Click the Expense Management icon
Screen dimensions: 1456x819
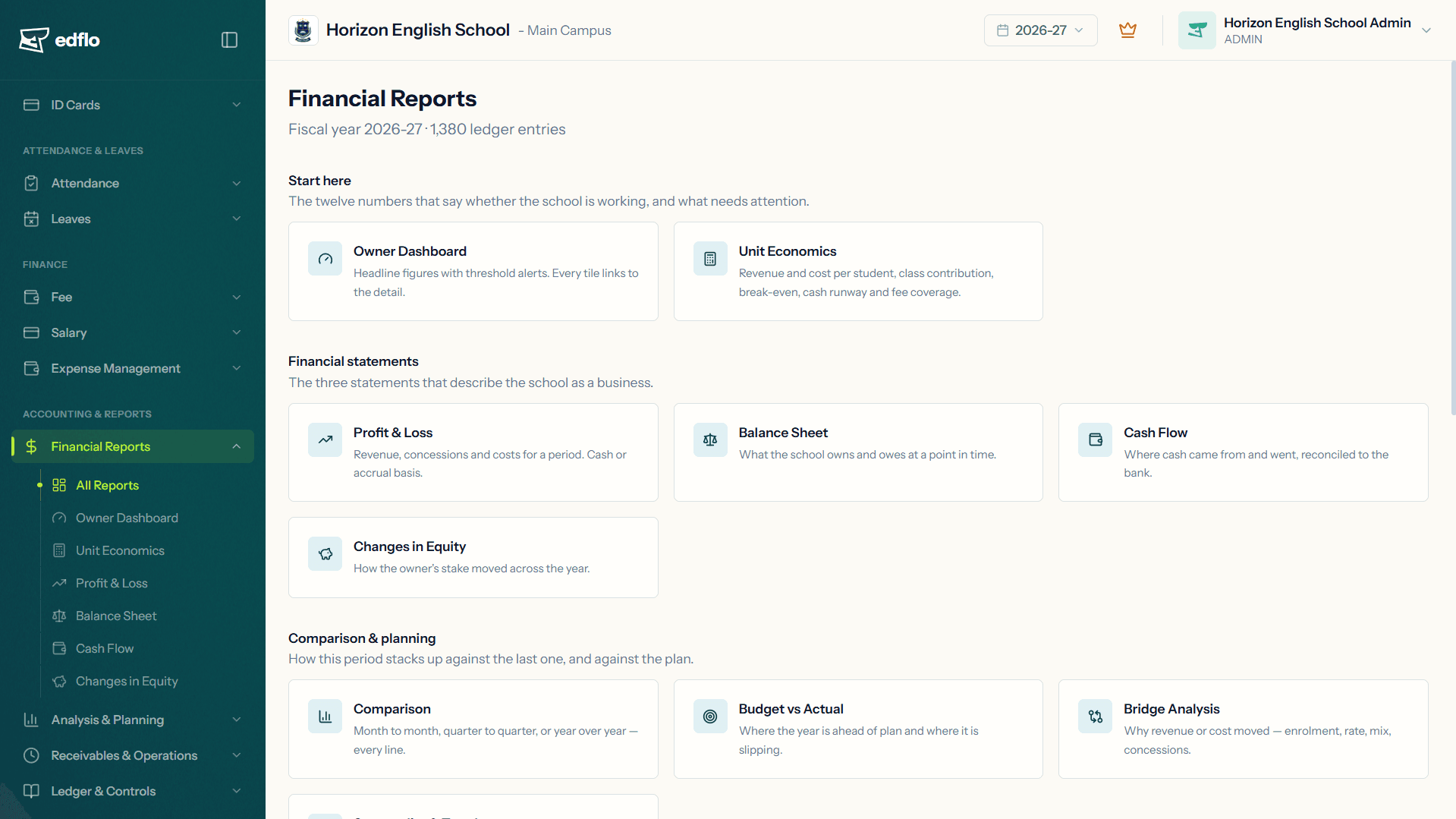pyautogui.click(x=31, y=368)
